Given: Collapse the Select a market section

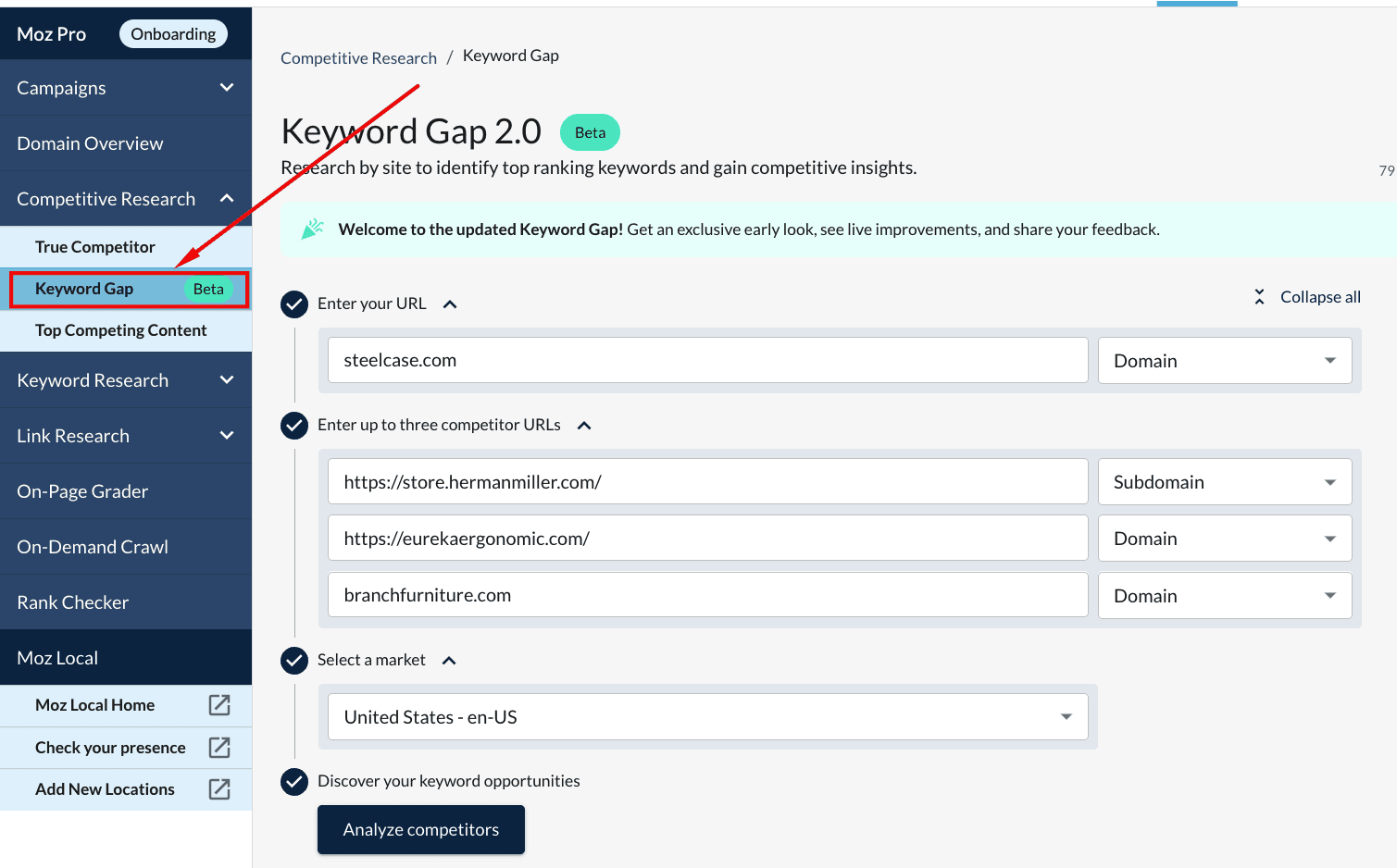Looking at the screenshot, I should pyautogui.click(x=449, y=661).
